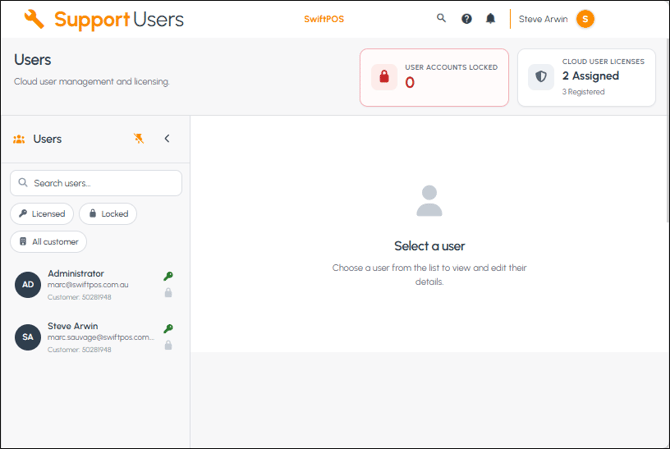Open the search magnifier in top bar
The image size is (670, 449).
pyautogui.click(x=441, y=18)
